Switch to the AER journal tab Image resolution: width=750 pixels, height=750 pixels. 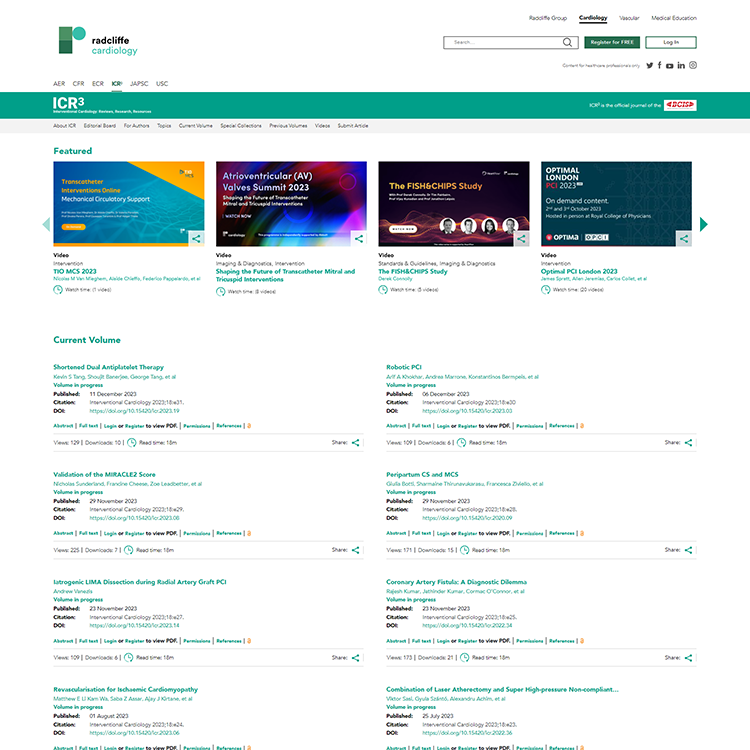59,83
